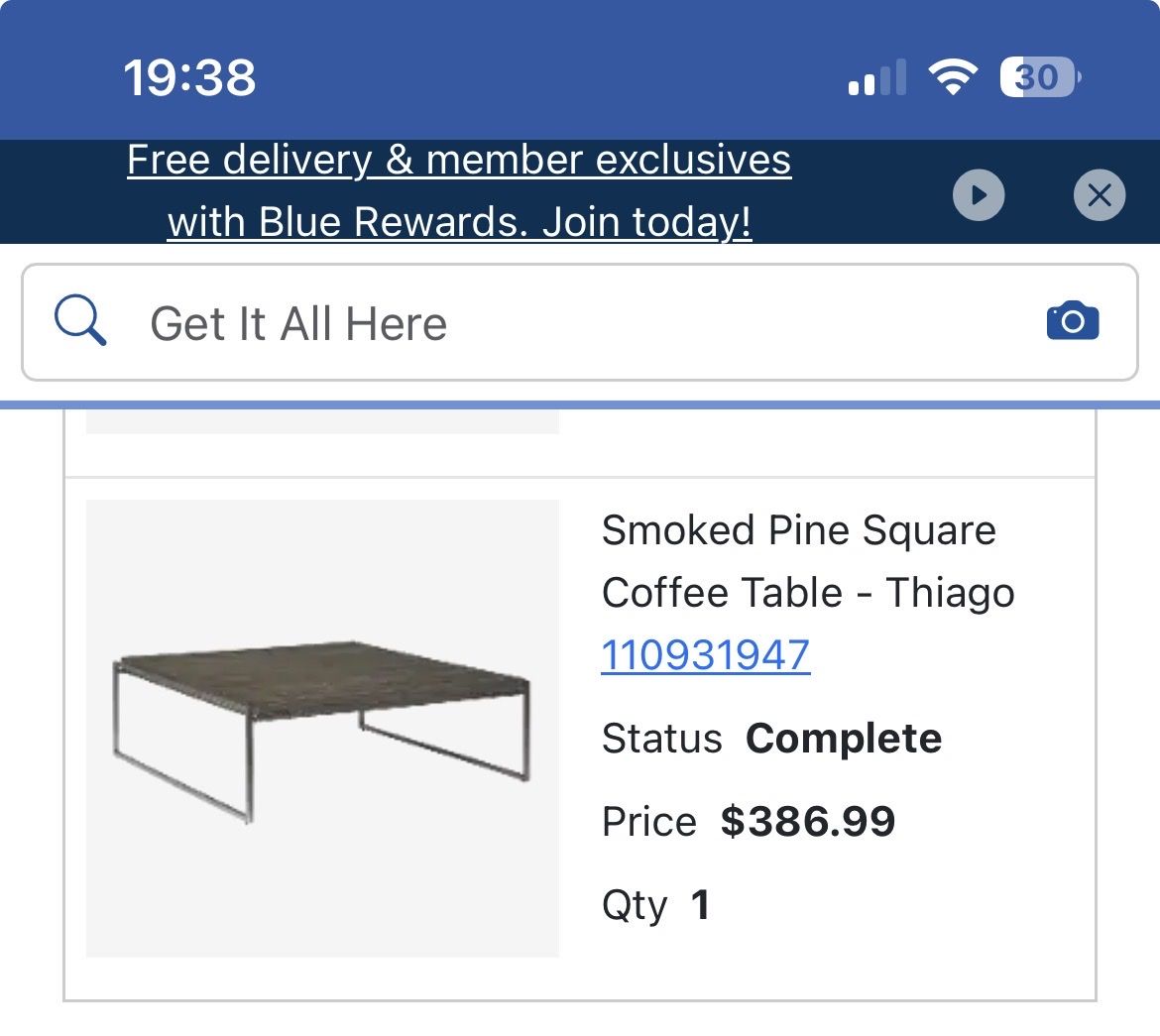
Task: Dismiss the Blue Rewards banner
Action: (1099, 195)
